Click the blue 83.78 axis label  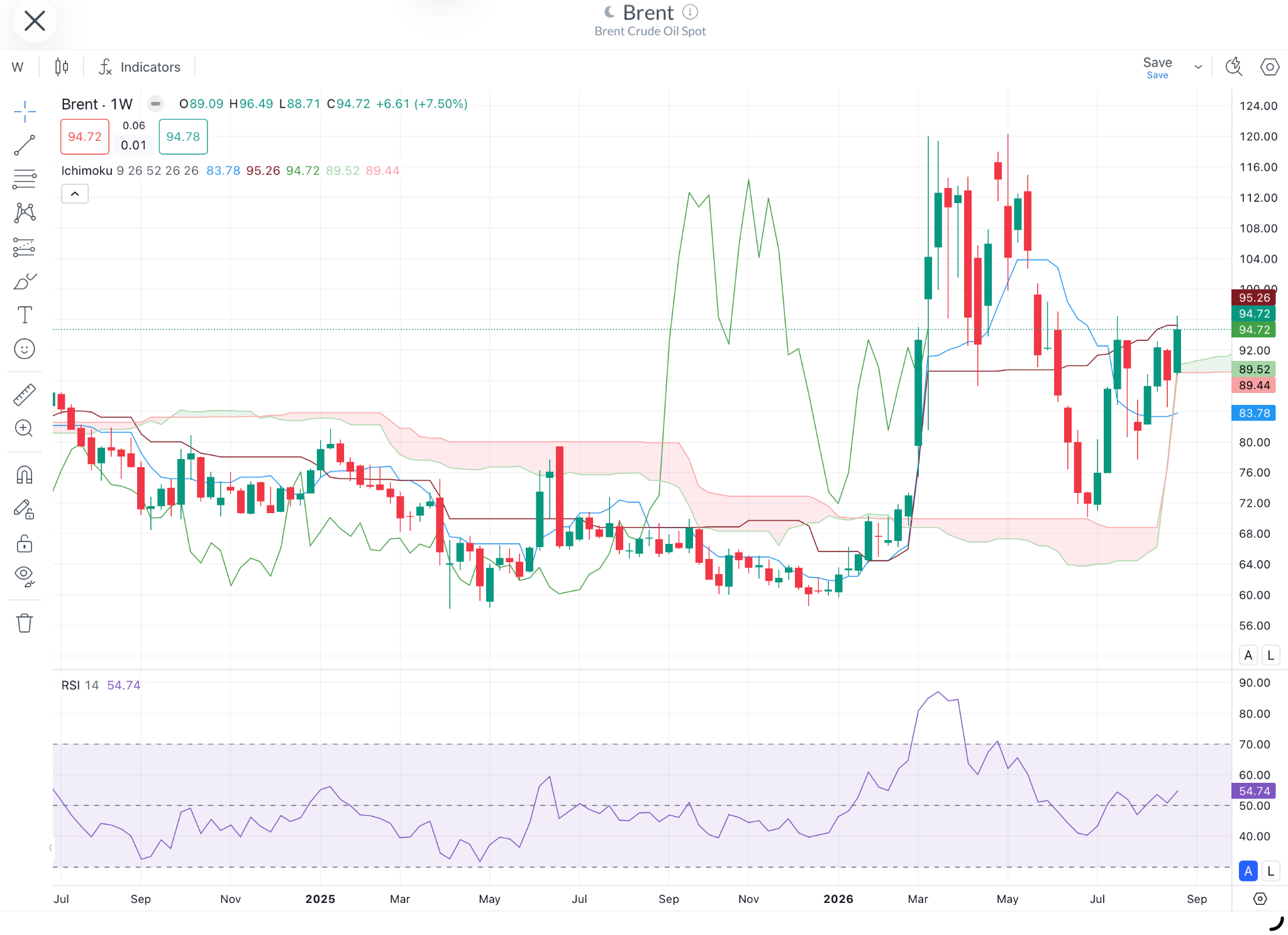1253,413
